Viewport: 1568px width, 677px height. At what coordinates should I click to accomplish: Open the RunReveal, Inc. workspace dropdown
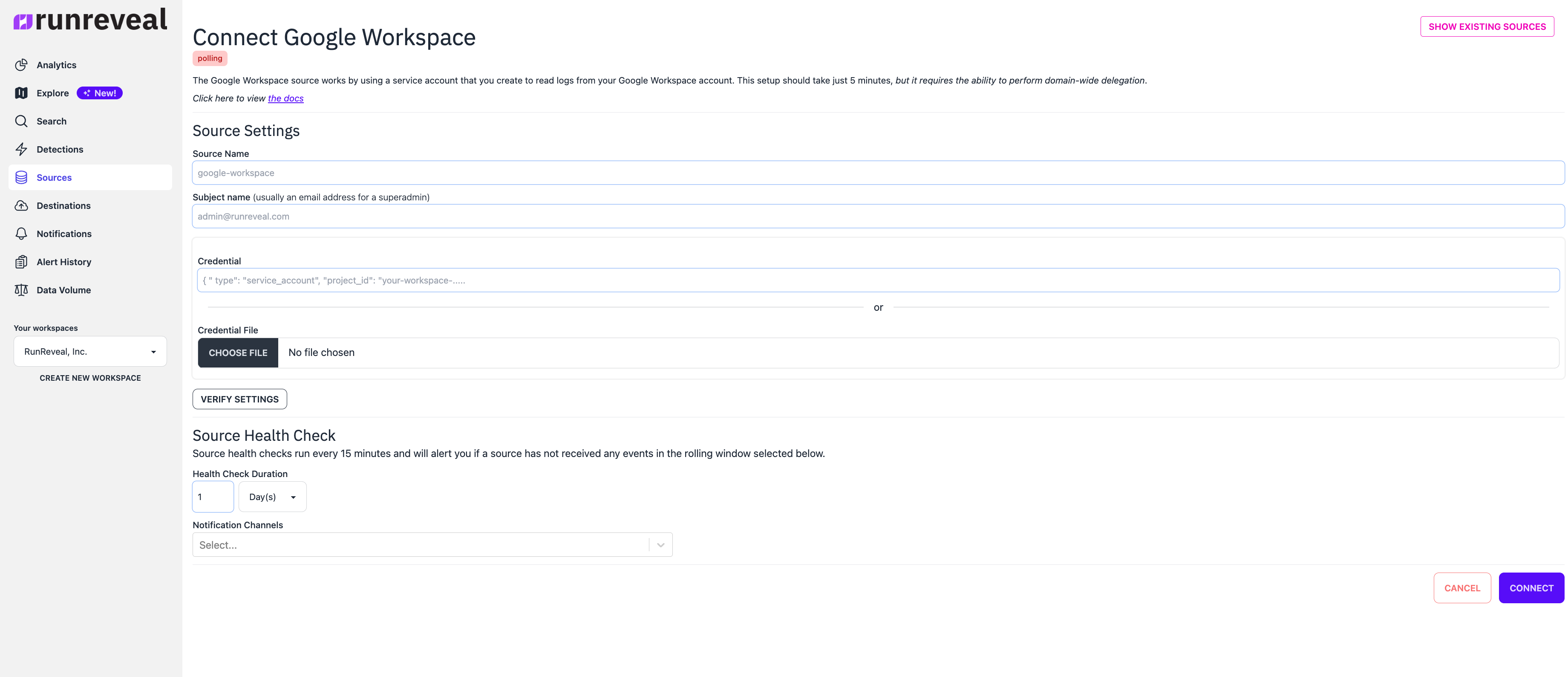pyautogui.click(x=90, y=351)
